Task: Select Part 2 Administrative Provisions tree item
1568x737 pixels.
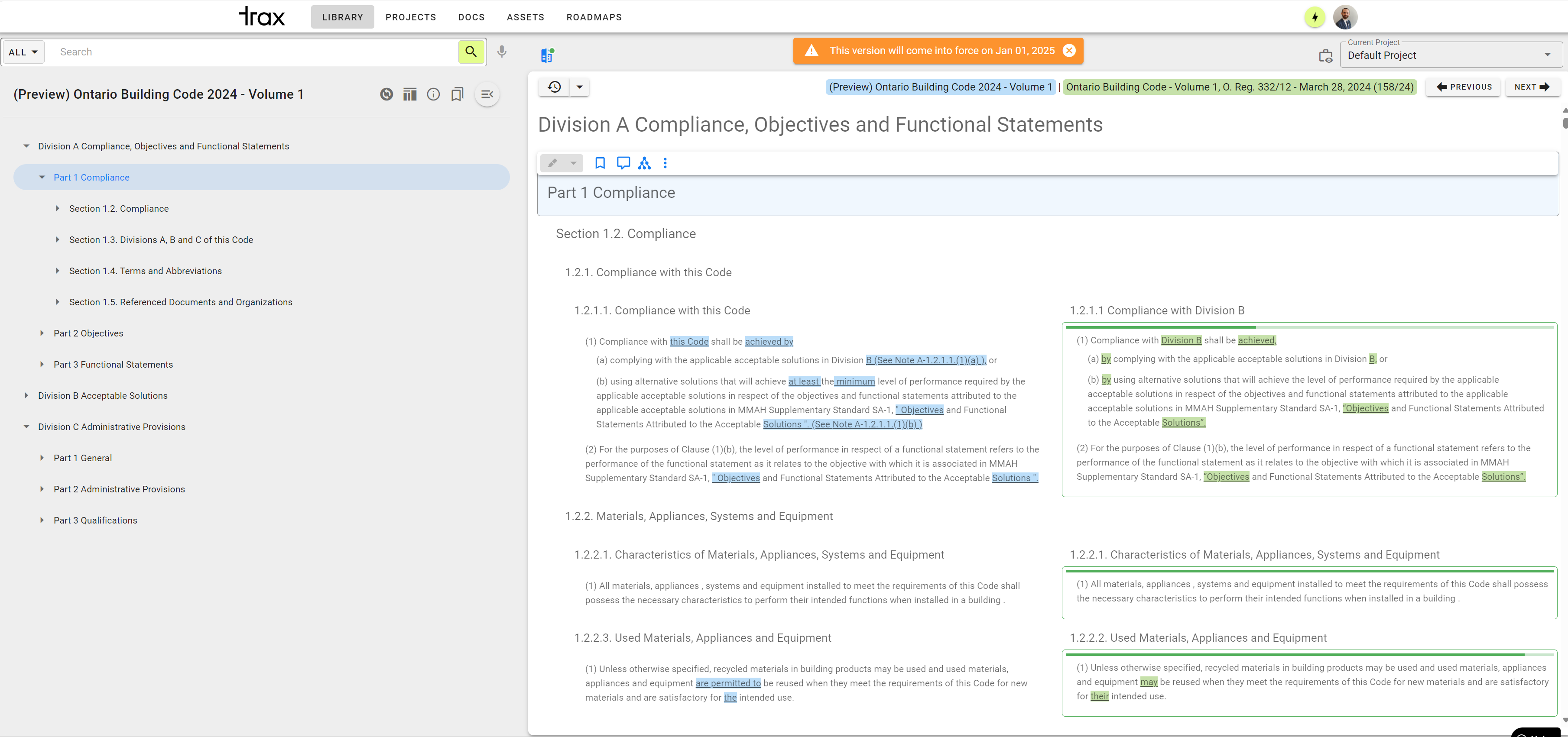Action: (119, 489)
